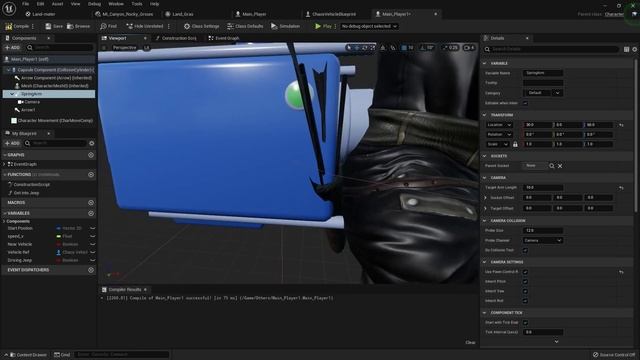The width and height of the screenshot is (640, 360).
Task: Click Add button in Components panel
Action: point(12,48)
